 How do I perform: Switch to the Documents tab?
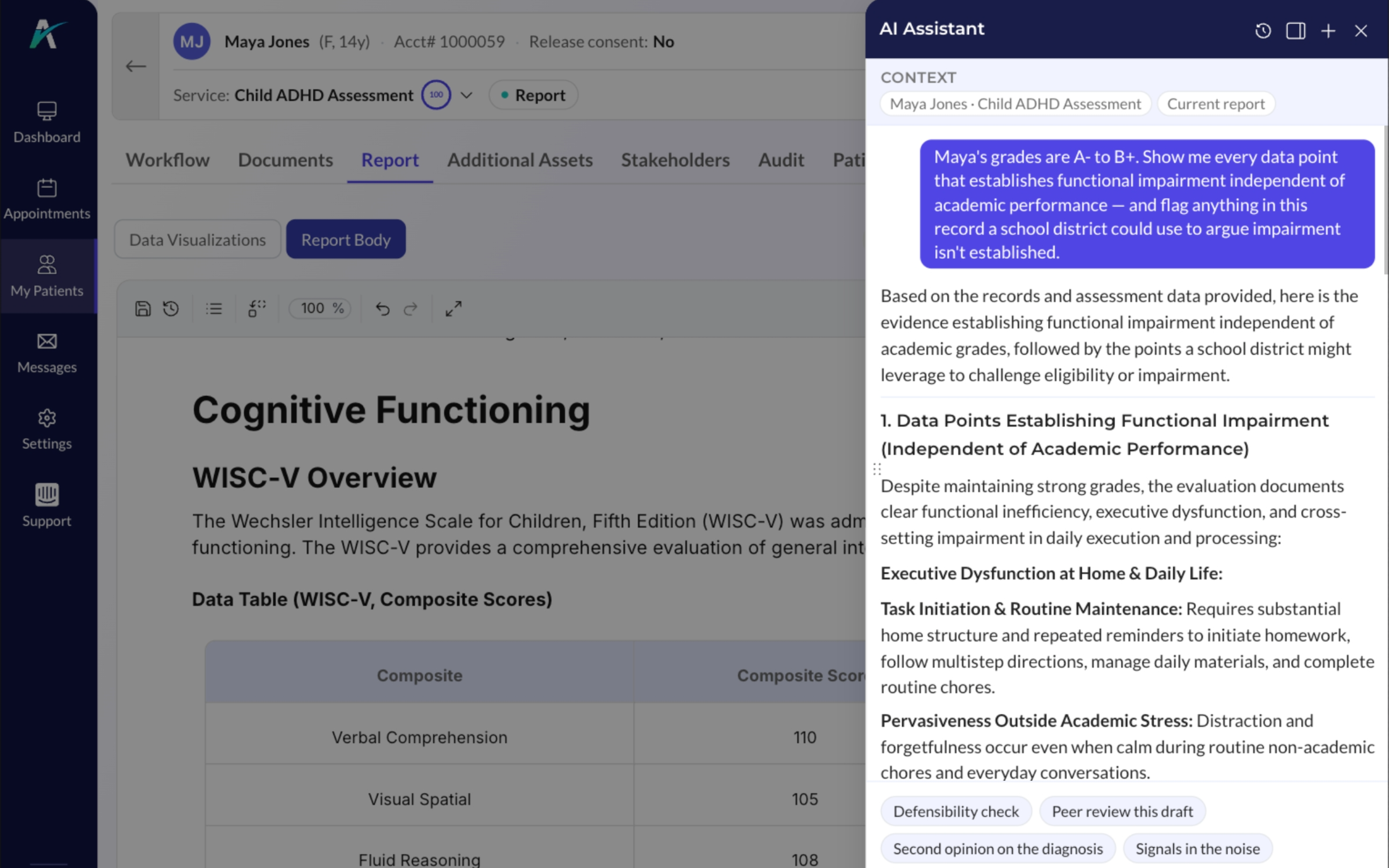pyautogui.click(x=285, y=160)
